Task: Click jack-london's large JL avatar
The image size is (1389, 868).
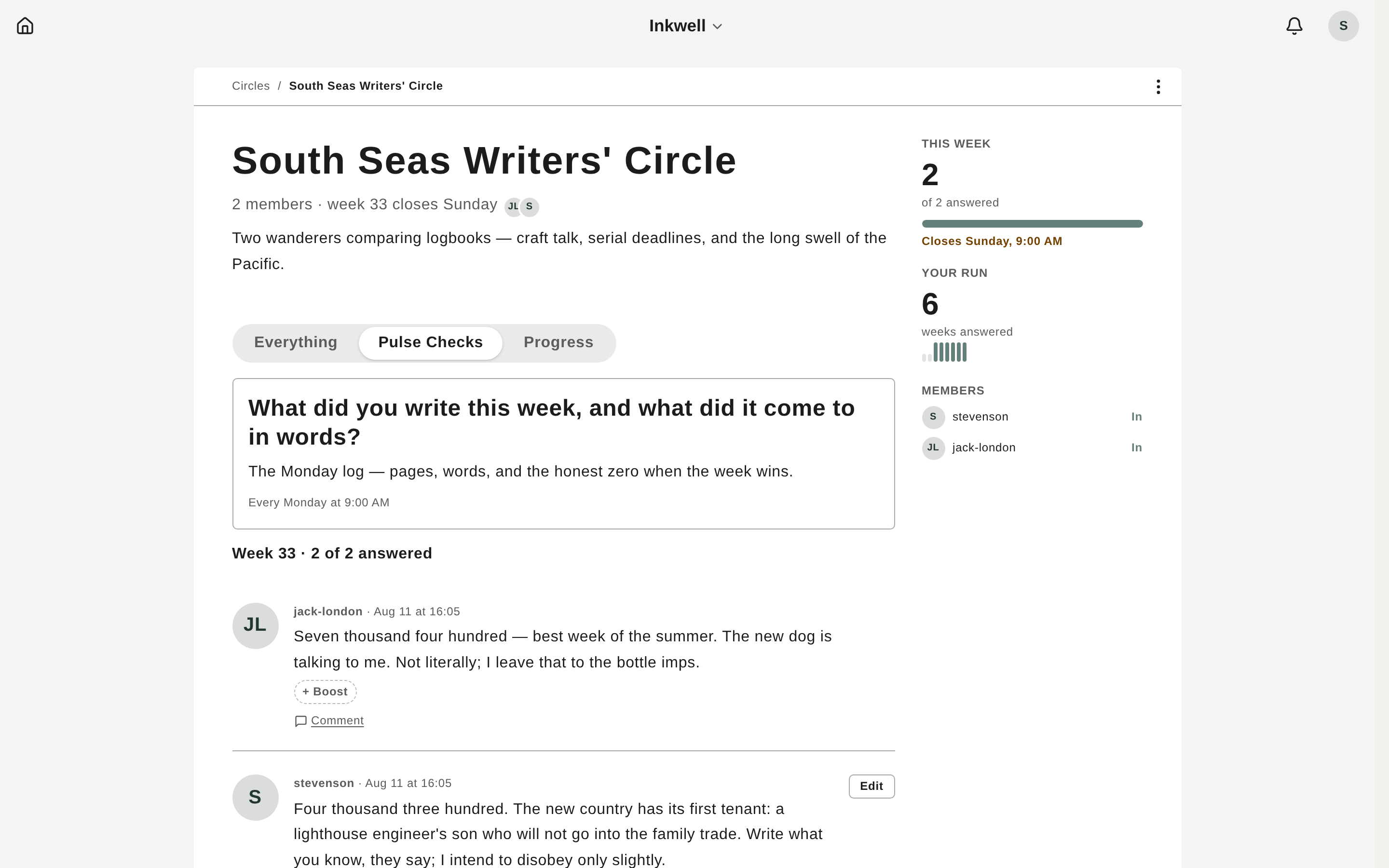Action: (x=256, y=626)
